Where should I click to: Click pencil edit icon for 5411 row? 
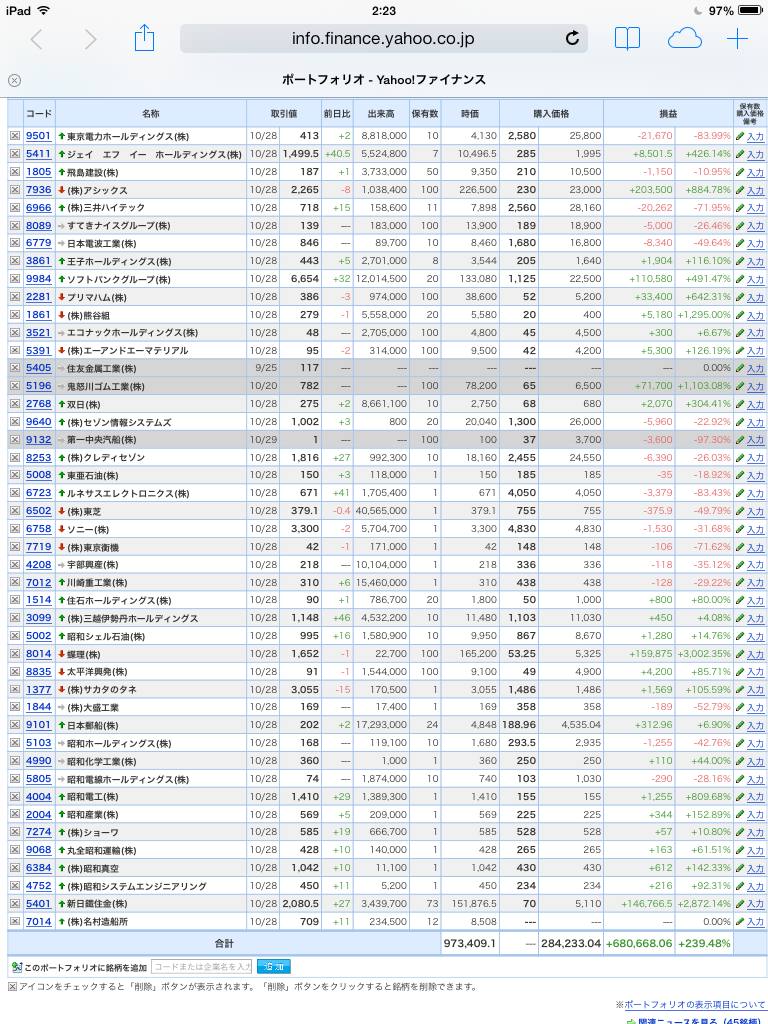[740, 154]
